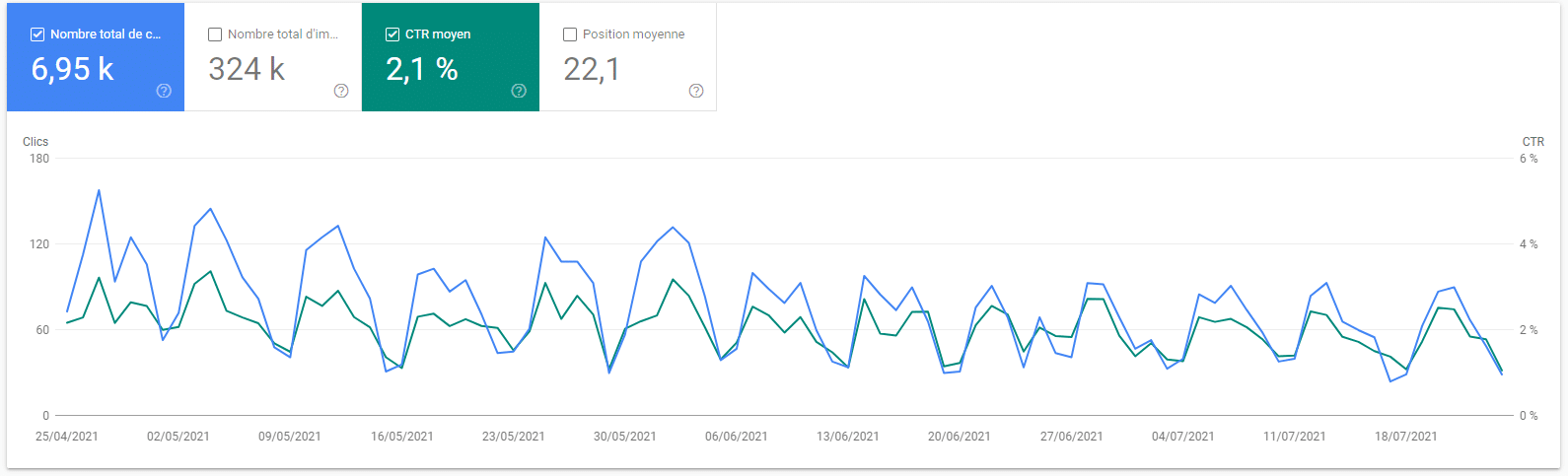
Task: Disable the CTR moyen checkbox
Action: (x=392, y=34)
